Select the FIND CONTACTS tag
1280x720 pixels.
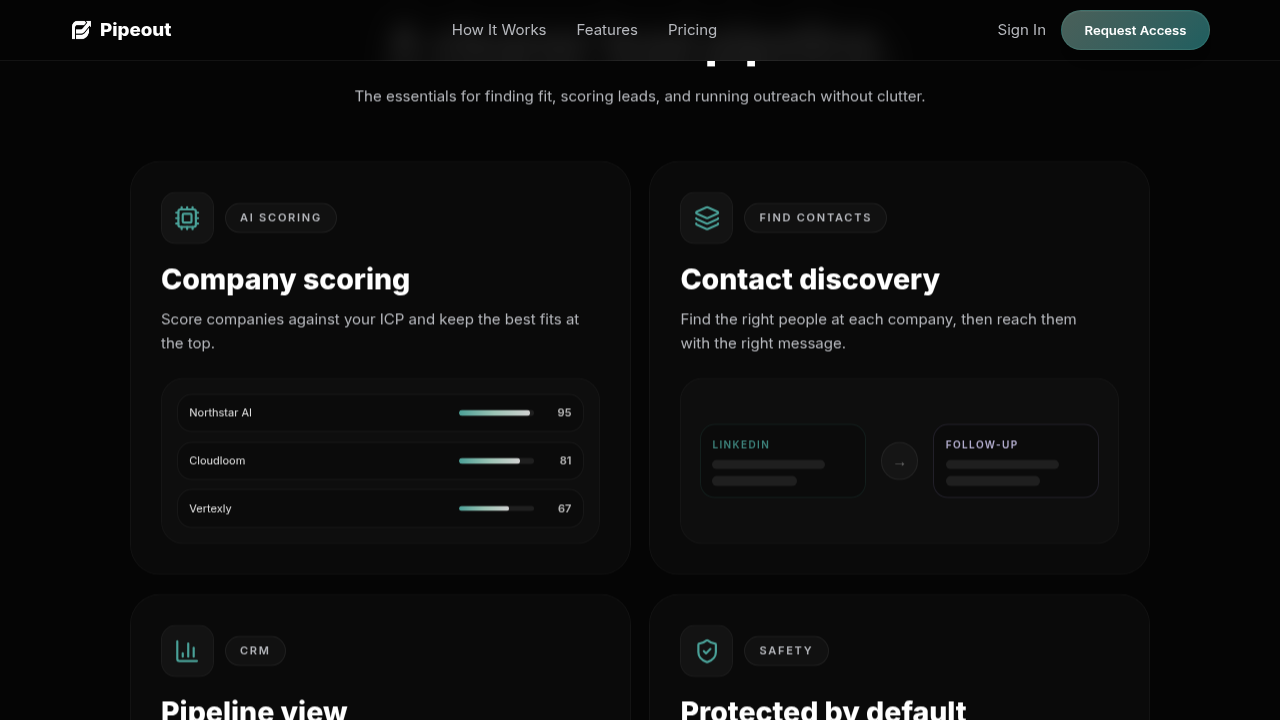point(815,218)
